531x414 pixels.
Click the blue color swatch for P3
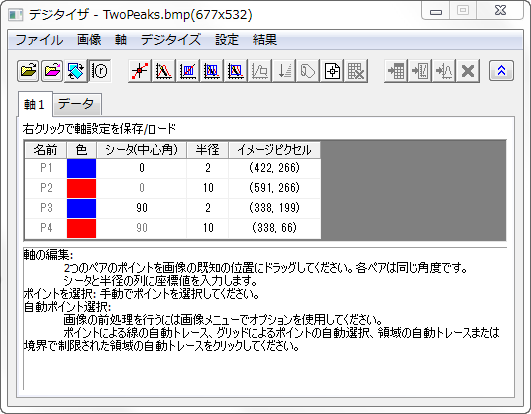pyautogui.click(x=81, y=208)
